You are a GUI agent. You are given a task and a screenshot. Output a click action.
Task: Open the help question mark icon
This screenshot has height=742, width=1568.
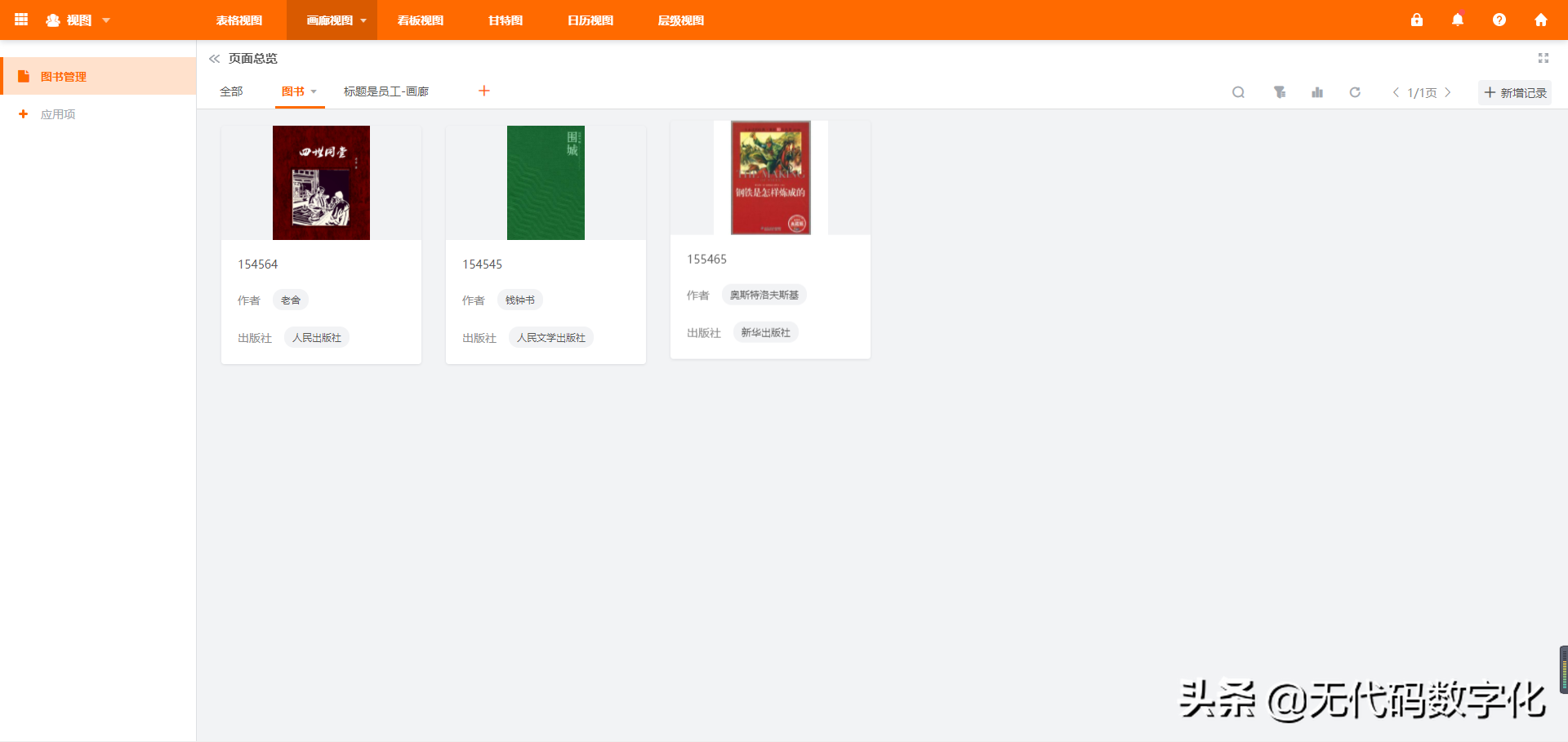[1499, 20]
